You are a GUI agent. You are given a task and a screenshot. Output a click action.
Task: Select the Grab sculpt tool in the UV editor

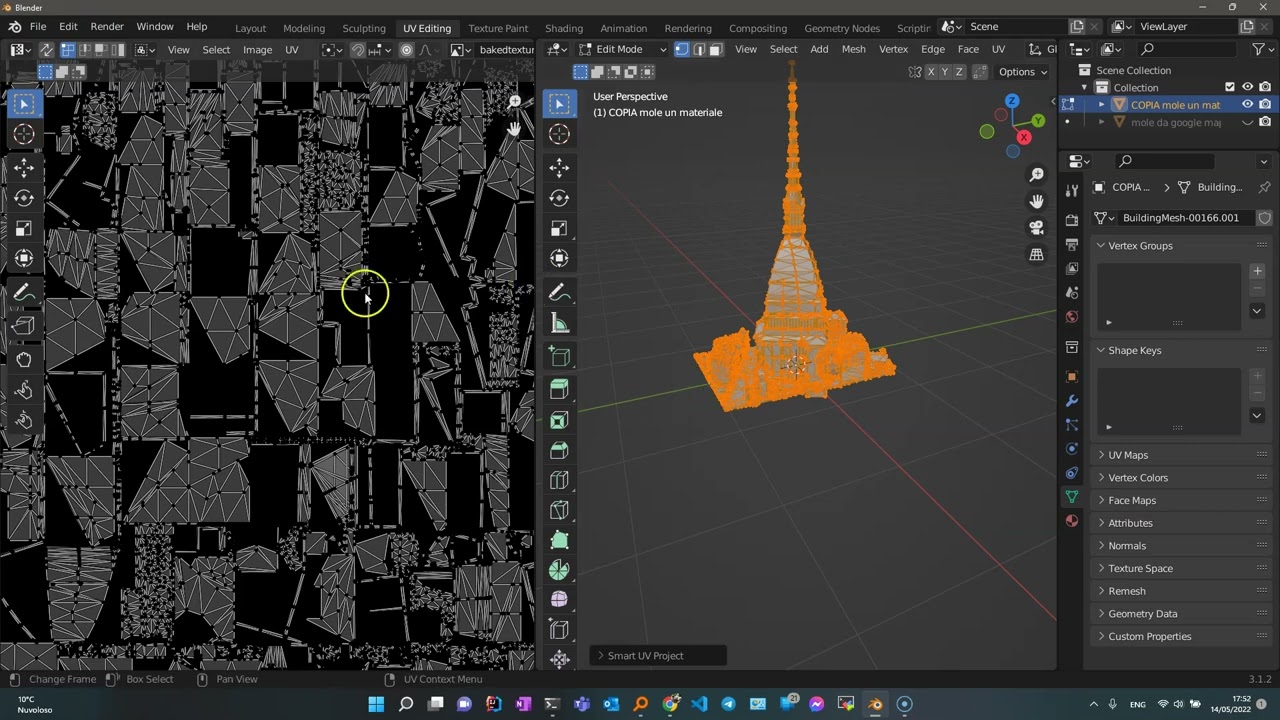point(24,360)
